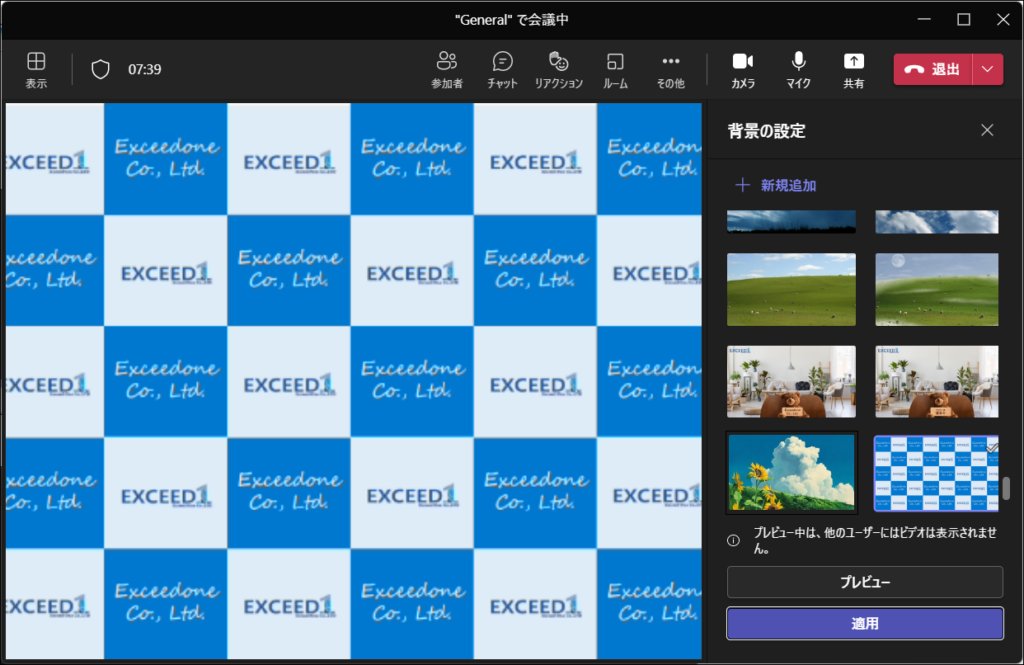Open the 共有 share screen tray
Viewport: 1024px width, 665px height.
854,69
